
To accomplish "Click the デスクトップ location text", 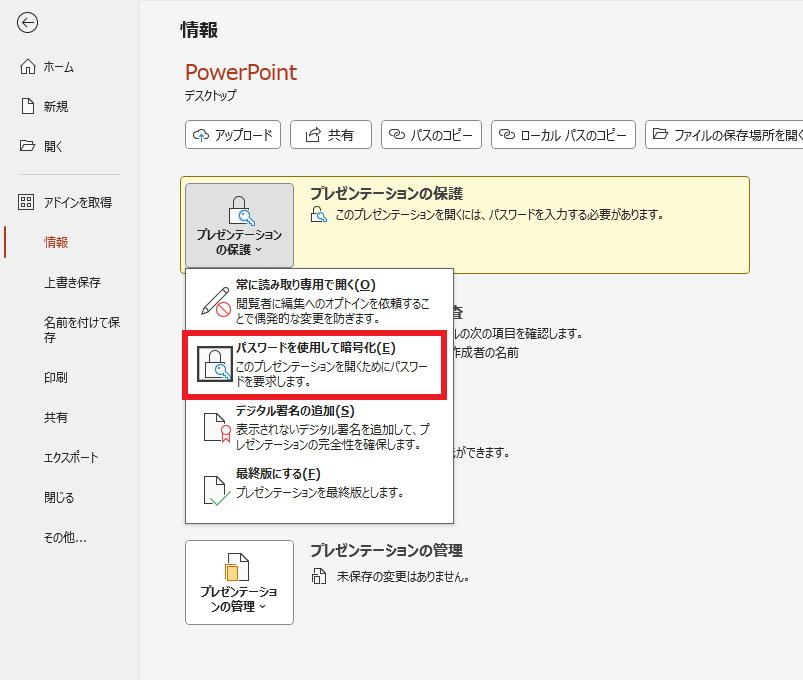I will tap(210, 95).
